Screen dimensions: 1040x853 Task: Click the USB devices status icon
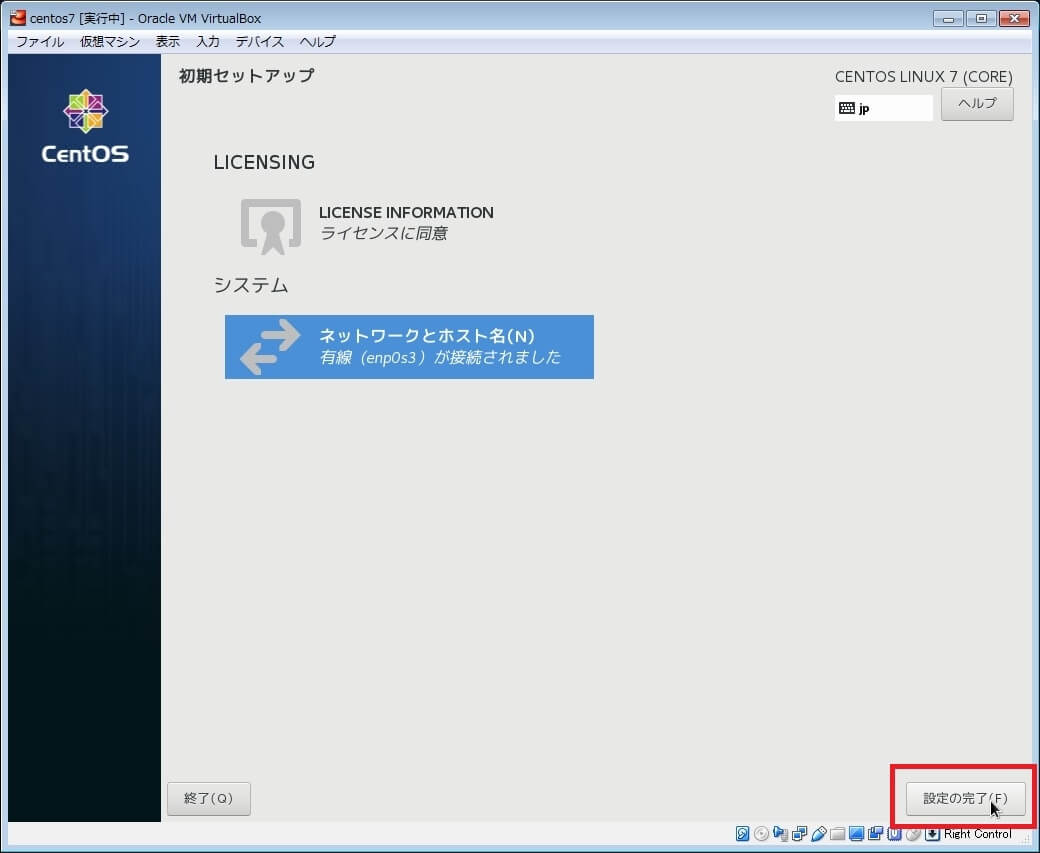pyautogui.click(x=818, y=834)
